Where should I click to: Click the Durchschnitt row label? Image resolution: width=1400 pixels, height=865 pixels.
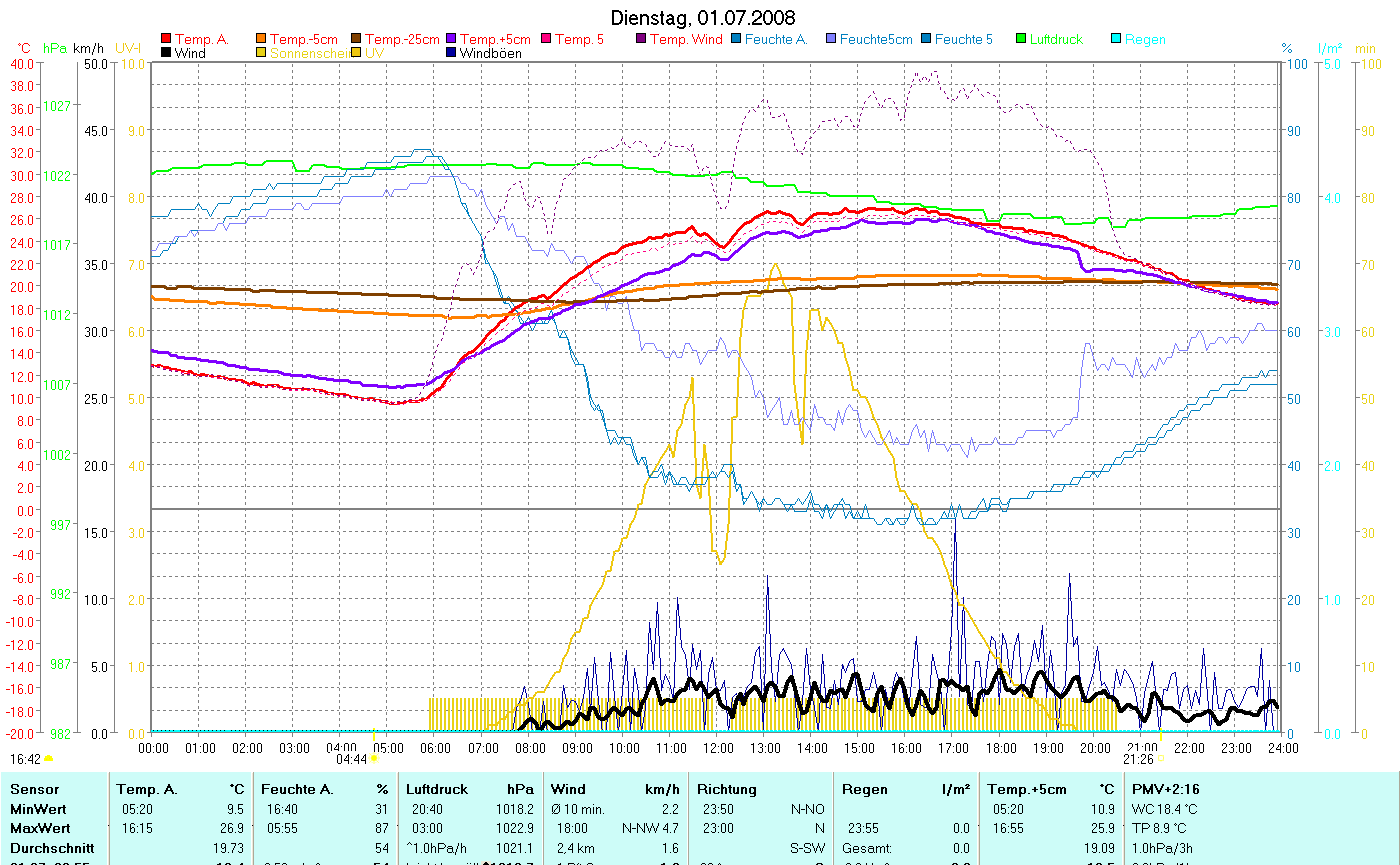click(x=52, y=828)
